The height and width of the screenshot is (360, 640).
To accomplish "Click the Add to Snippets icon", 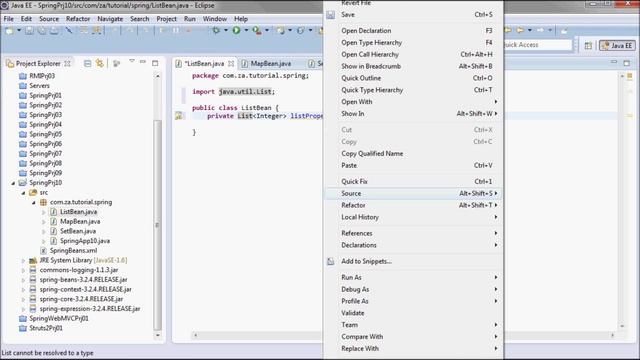I will pyautogui.click(x=331, y=262).
